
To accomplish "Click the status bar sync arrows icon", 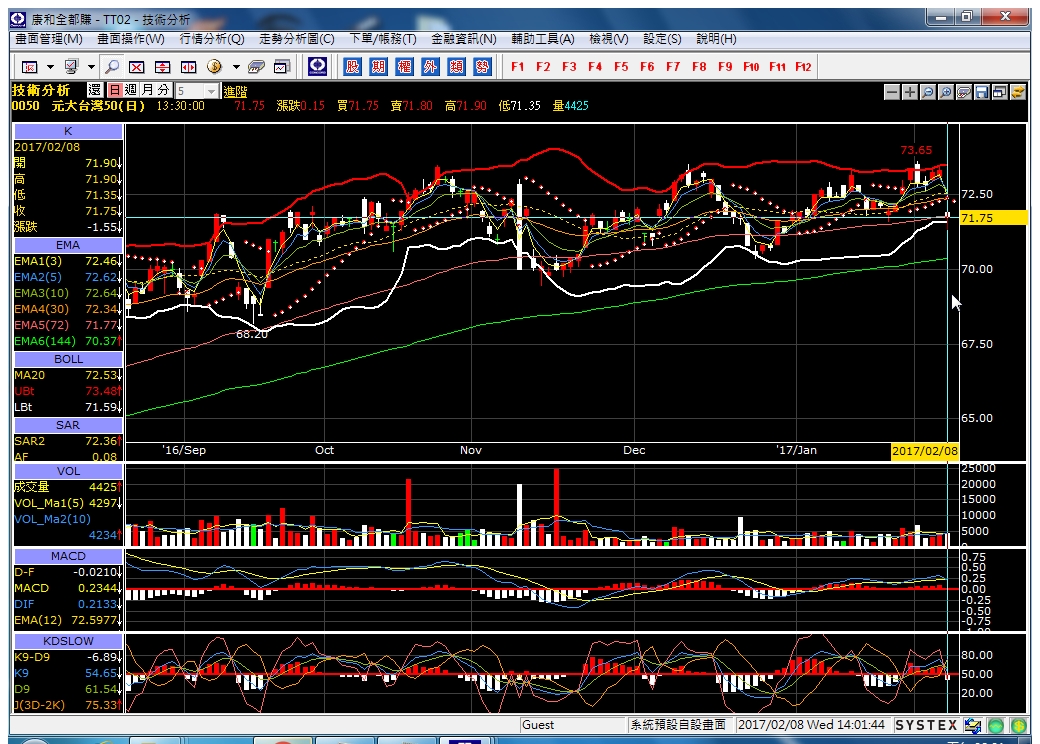I will (973, 725).
